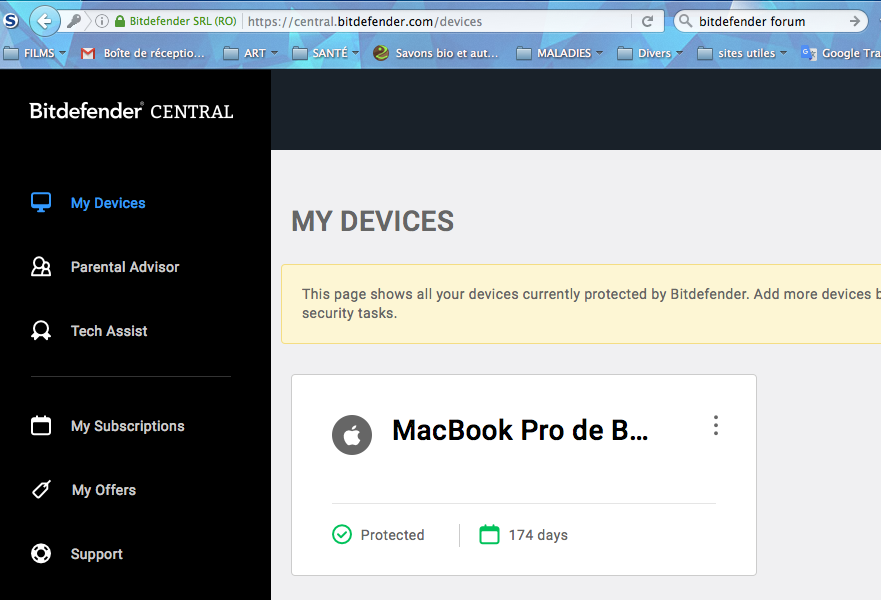Select My Subscriptions in the sidebar
This screenshot has width=881, height=600.
point(128,426)
